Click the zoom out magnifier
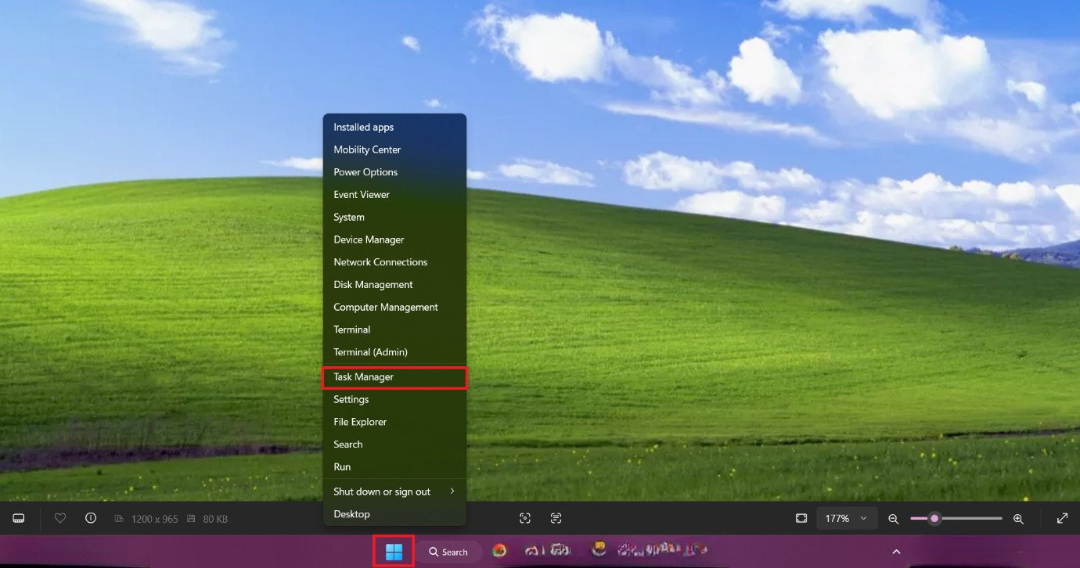 893,519
